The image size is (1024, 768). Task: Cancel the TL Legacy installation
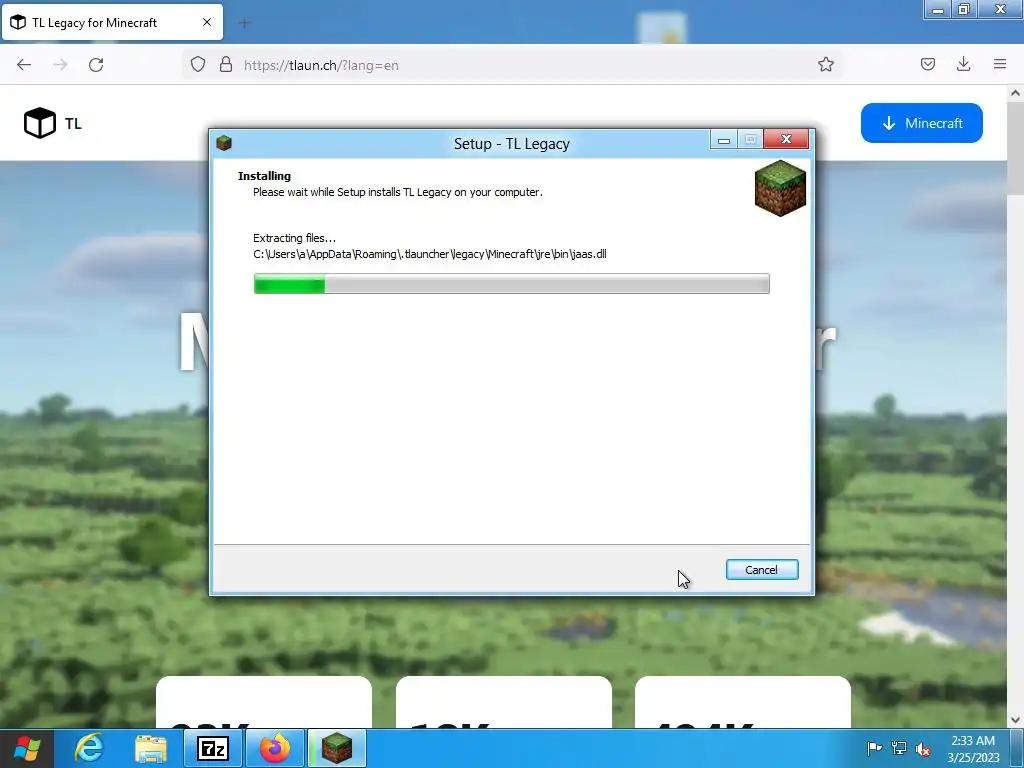click(x=761, y=569)
